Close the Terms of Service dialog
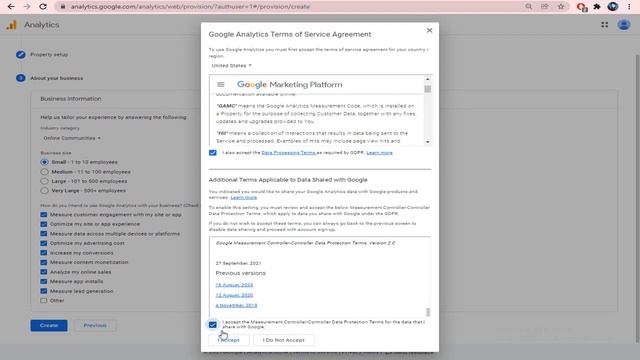Image resolution: width=640 pixels, height=360 pixels. tap(429, 30)
